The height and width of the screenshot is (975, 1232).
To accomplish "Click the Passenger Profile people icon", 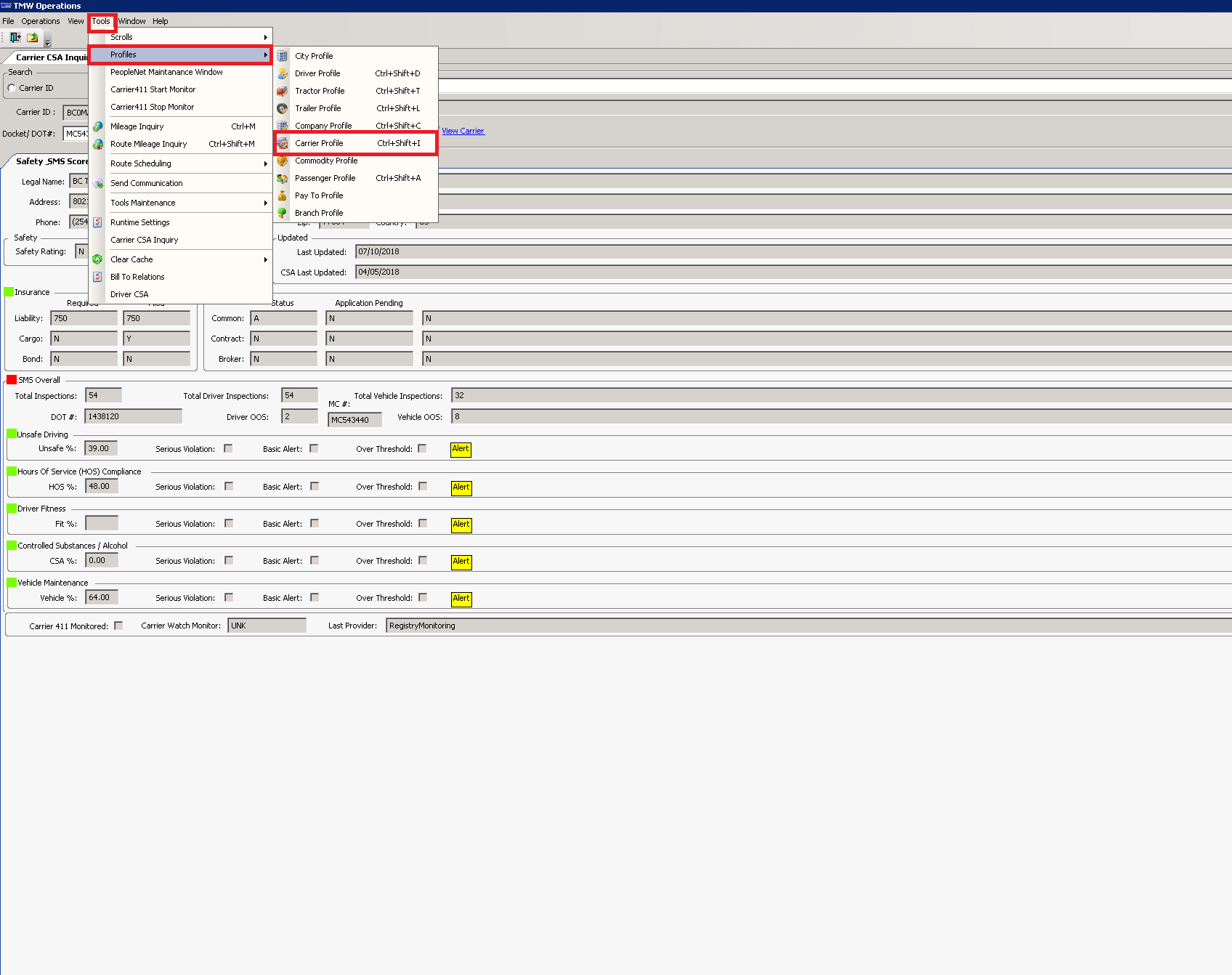I will coord(283,178).
